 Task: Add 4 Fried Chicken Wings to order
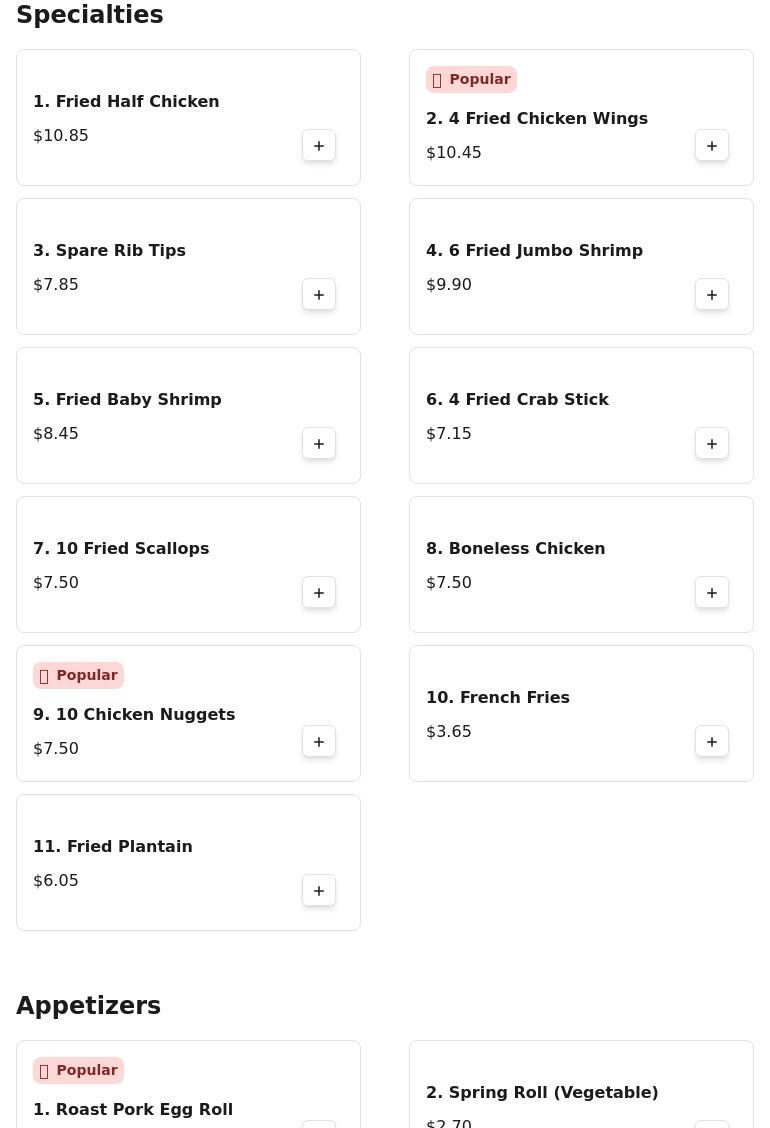[712, 146]
